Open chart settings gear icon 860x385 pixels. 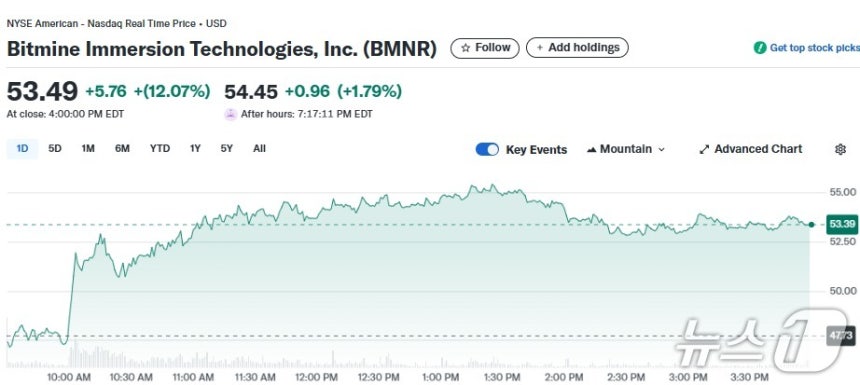[x=840, y=149]
